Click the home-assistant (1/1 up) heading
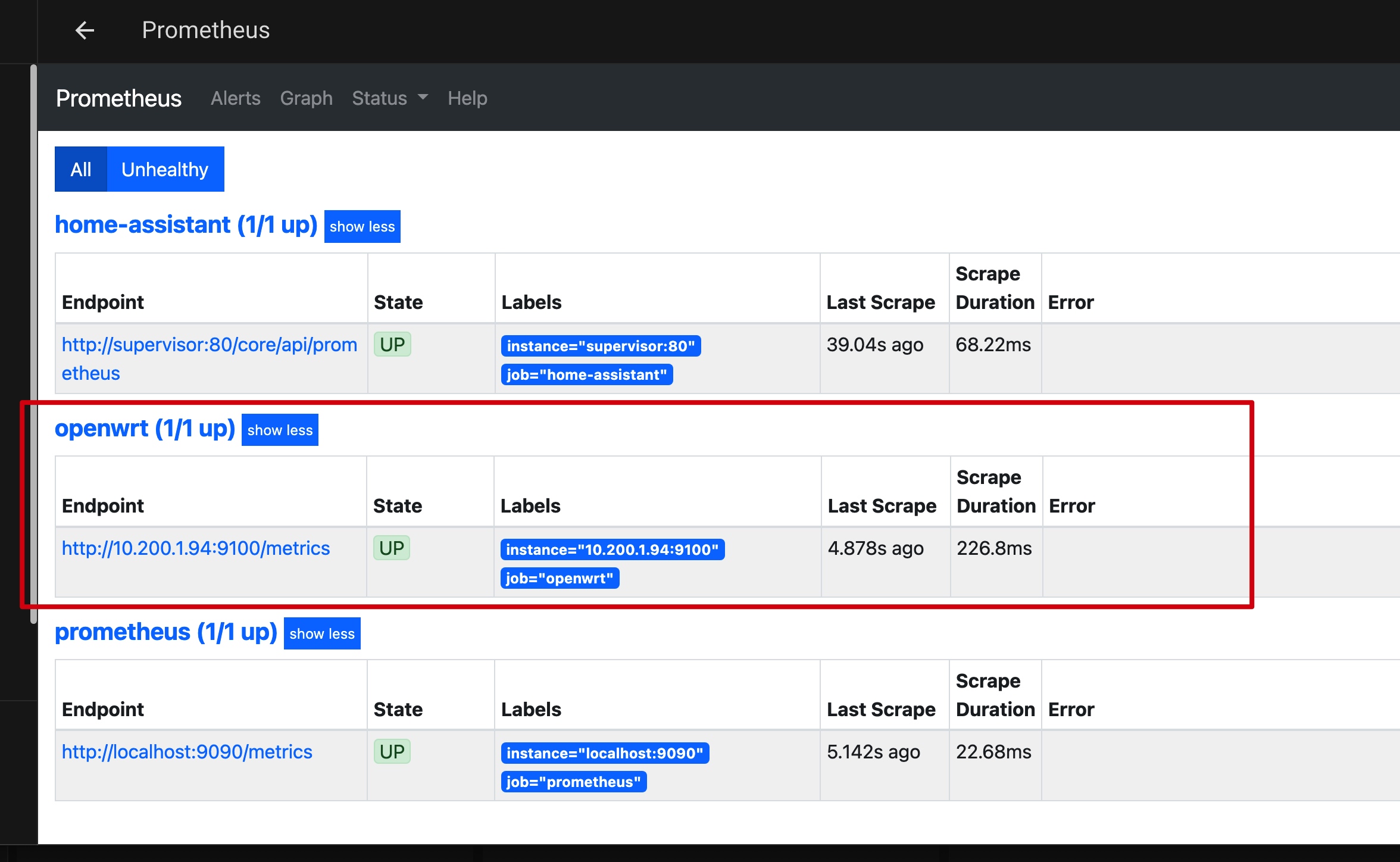1400x862 pixels. coord(186,225)
